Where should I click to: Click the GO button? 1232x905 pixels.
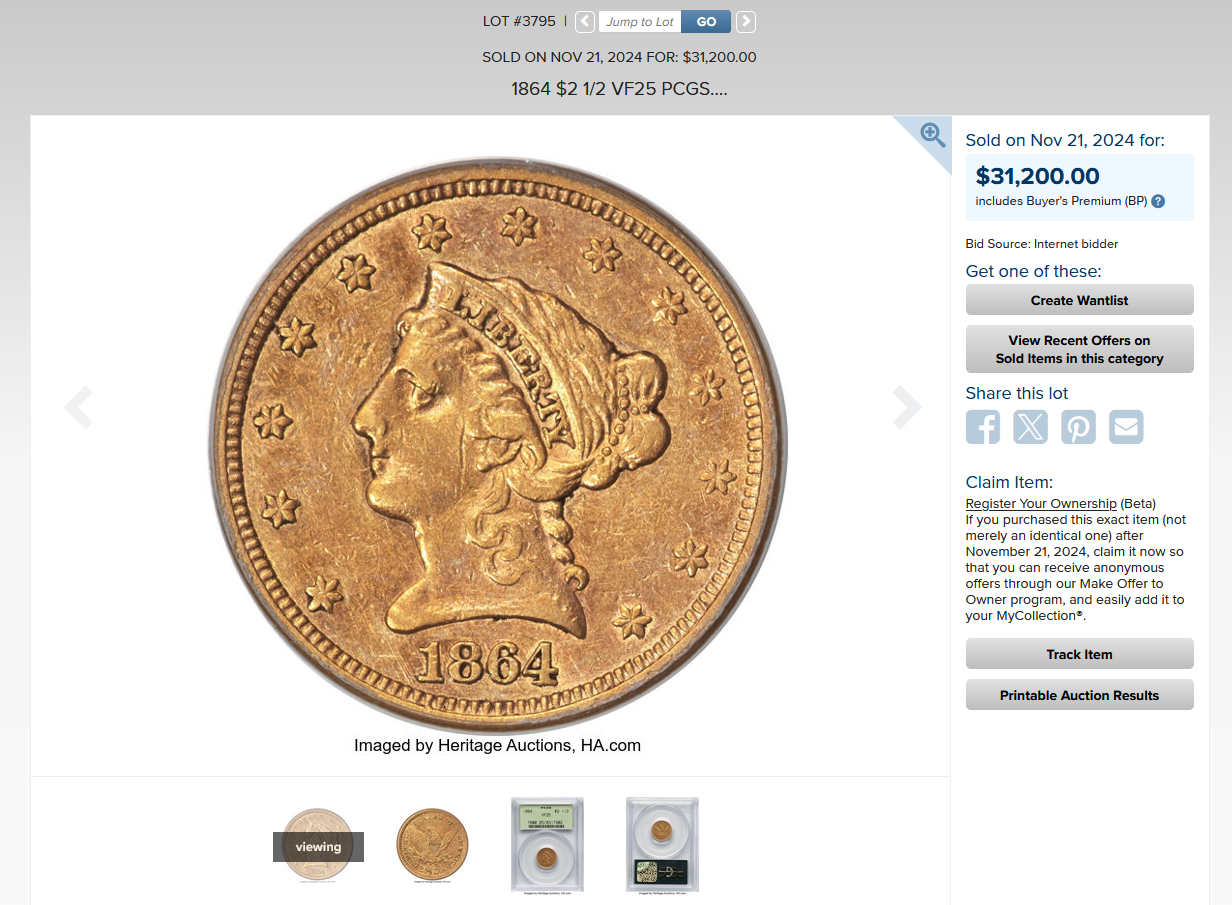click(706, 22)
